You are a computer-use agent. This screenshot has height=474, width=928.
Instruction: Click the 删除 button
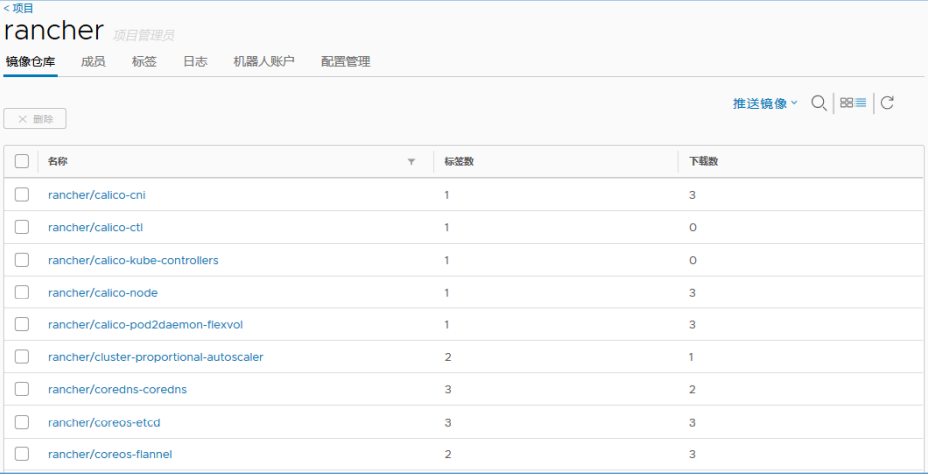tap(35, 119)
